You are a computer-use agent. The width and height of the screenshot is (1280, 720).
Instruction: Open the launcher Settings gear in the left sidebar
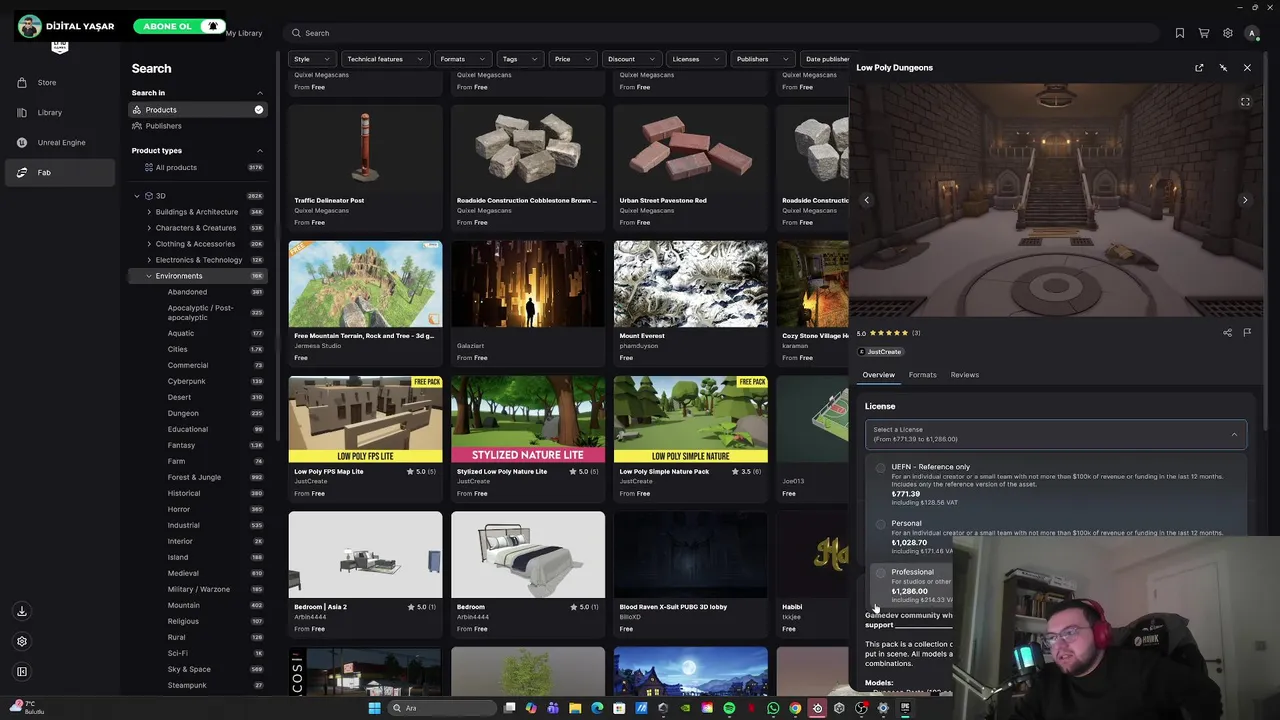click(x=22, y=641)
